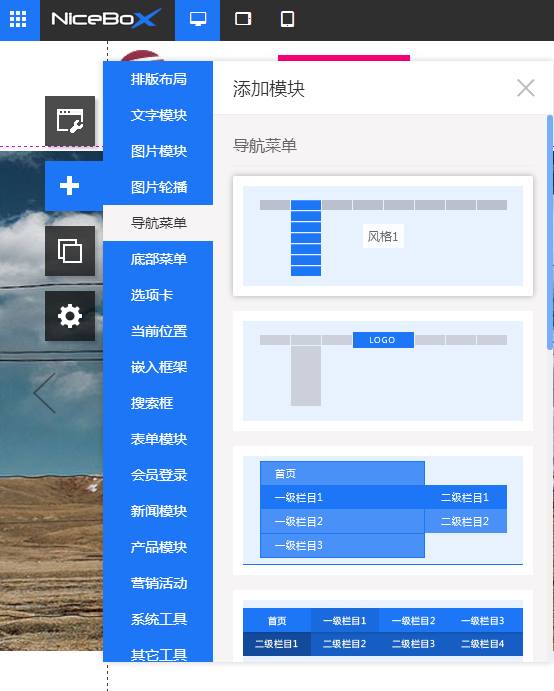The width and height of the screenshot is (554, 691).
Task: Click the module panel vertical scrollbar
Action: [x=550, y=233]
